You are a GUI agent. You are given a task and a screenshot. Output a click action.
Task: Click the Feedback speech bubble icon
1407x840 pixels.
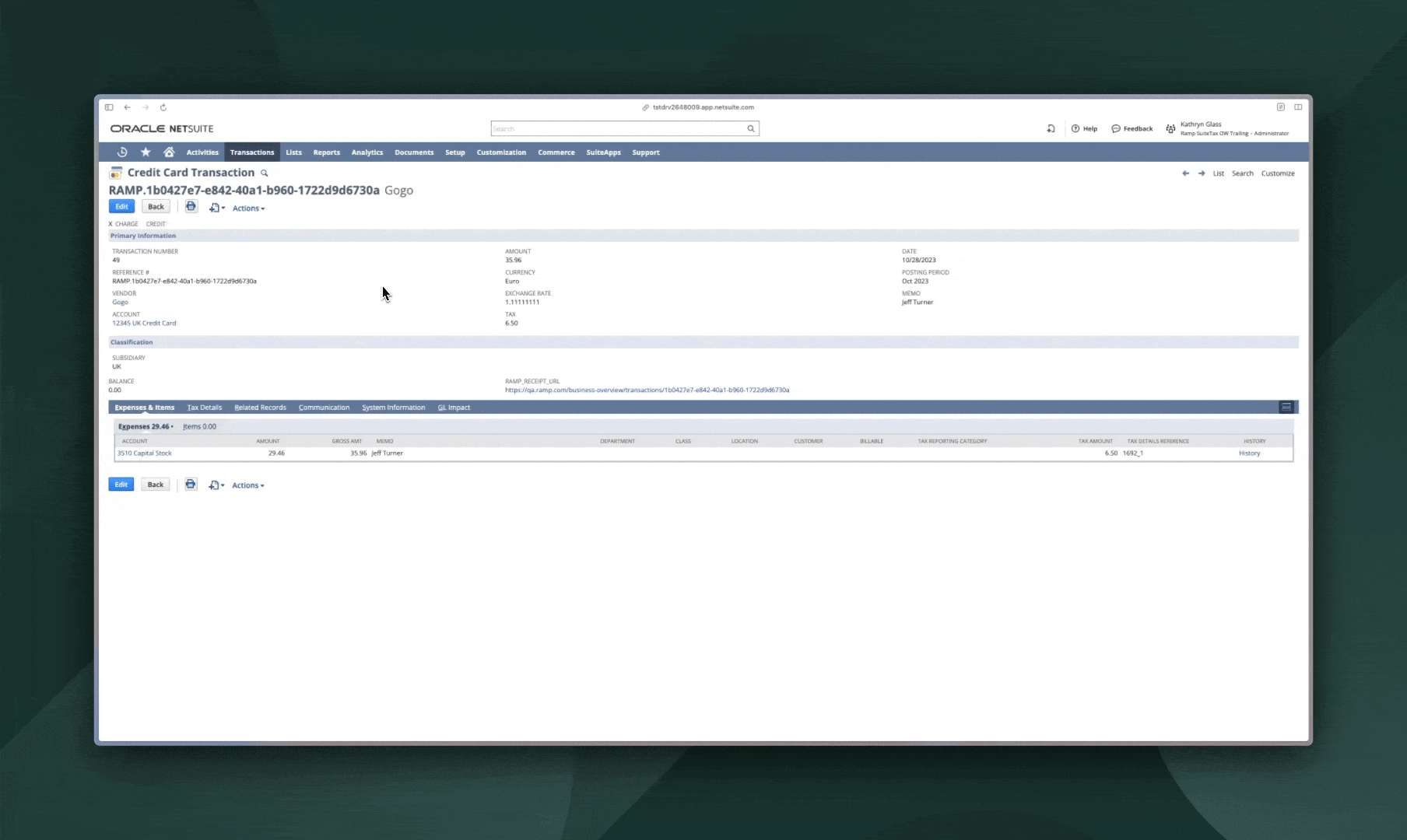[x=1116, y=128]
